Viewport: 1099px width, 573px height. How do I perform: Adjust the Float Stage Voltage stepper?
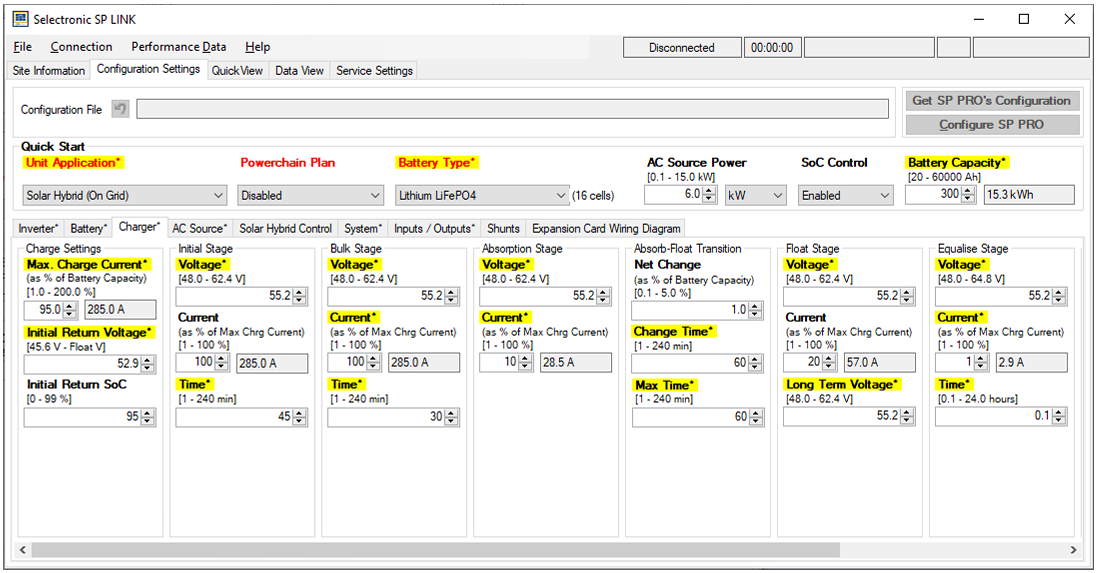[907, 296]
